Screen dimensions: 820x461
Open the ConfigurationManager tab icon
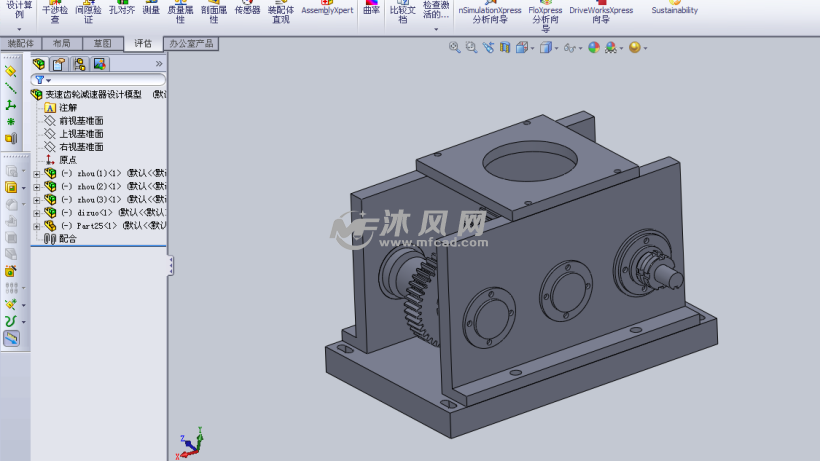pyautogui.click(x=79, y=64)
